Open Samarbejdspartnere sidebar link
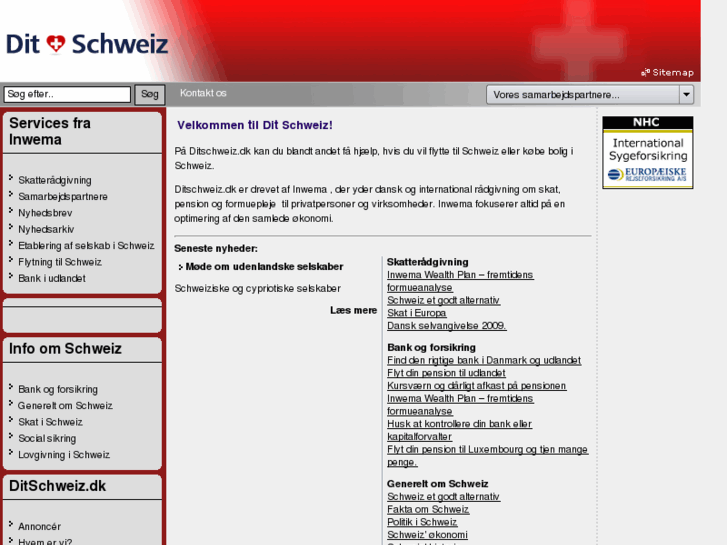 [x=63, y=197]
